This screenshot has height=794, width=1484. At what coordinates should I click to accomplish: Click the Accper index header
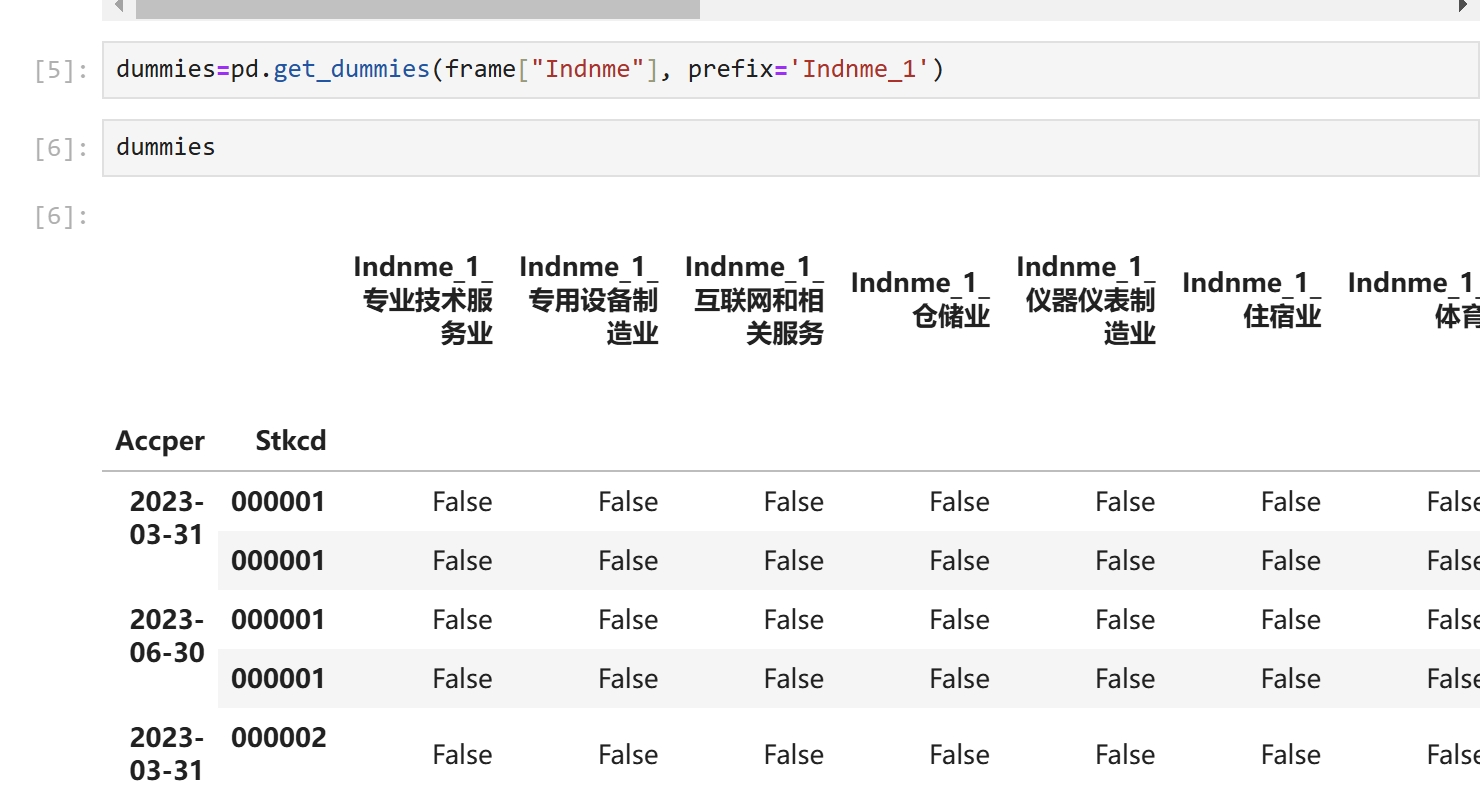pos(160,441)
